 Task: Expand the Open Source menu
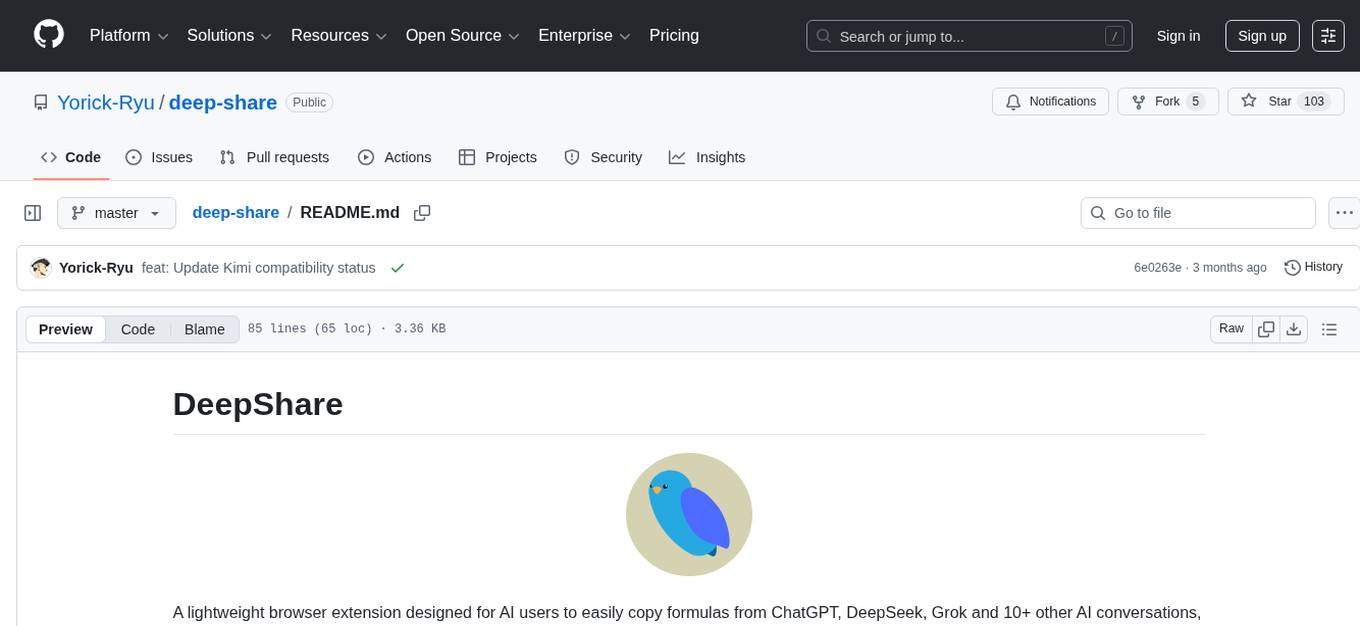(461, 35)
